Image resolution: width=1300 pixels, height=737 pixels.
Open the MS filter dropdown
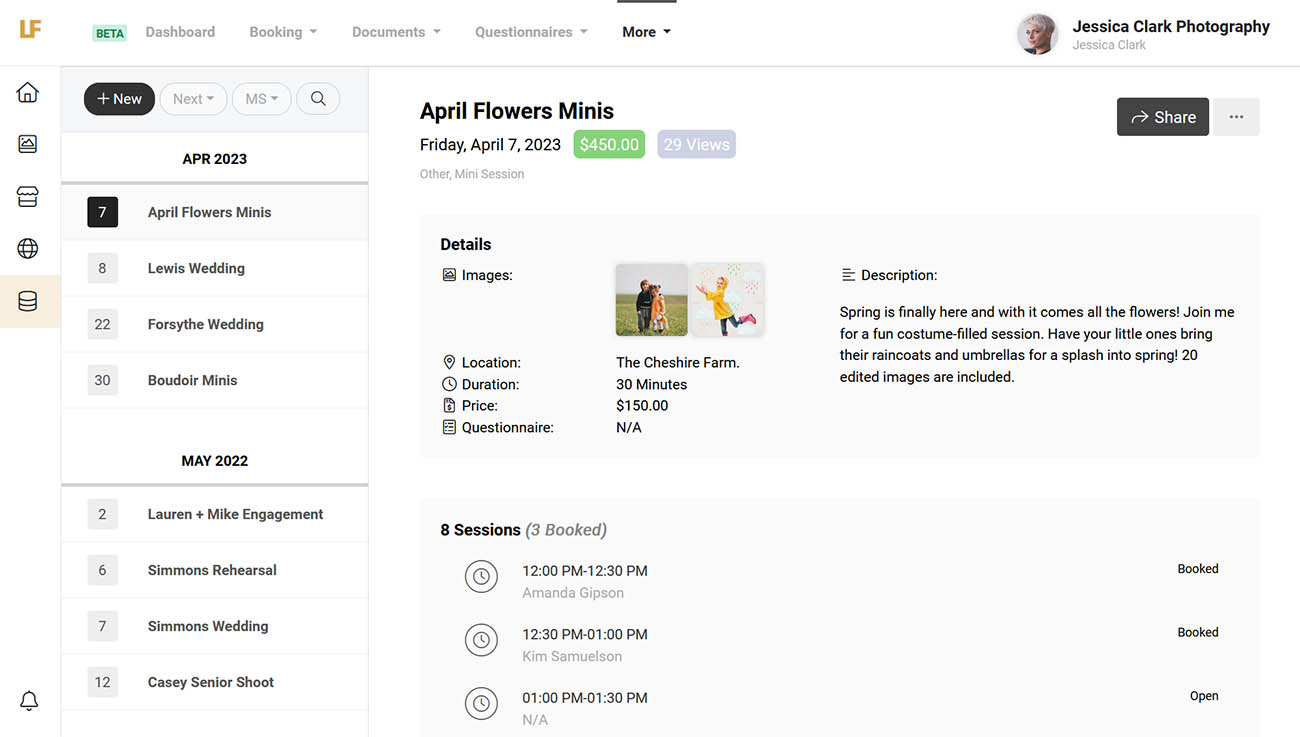[x=261, y=99]
